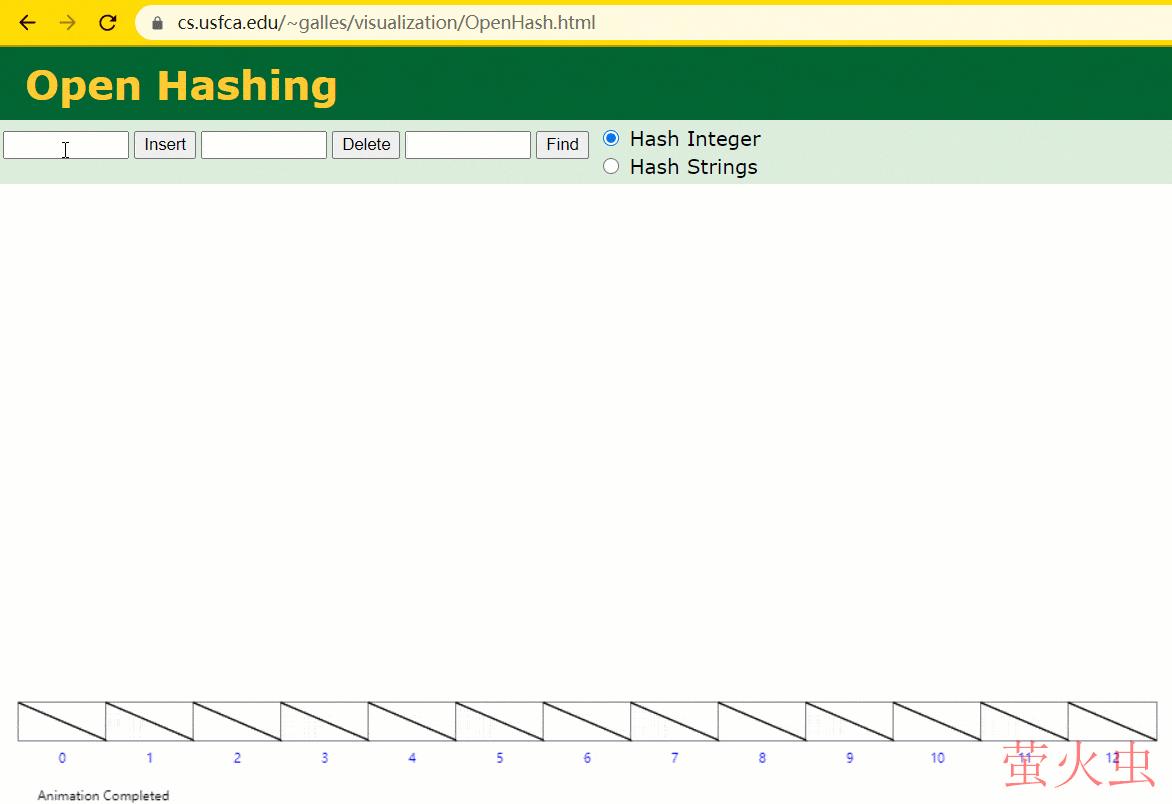Focus the find value text field
The image size is (1172, 804).
click(468, 145)
